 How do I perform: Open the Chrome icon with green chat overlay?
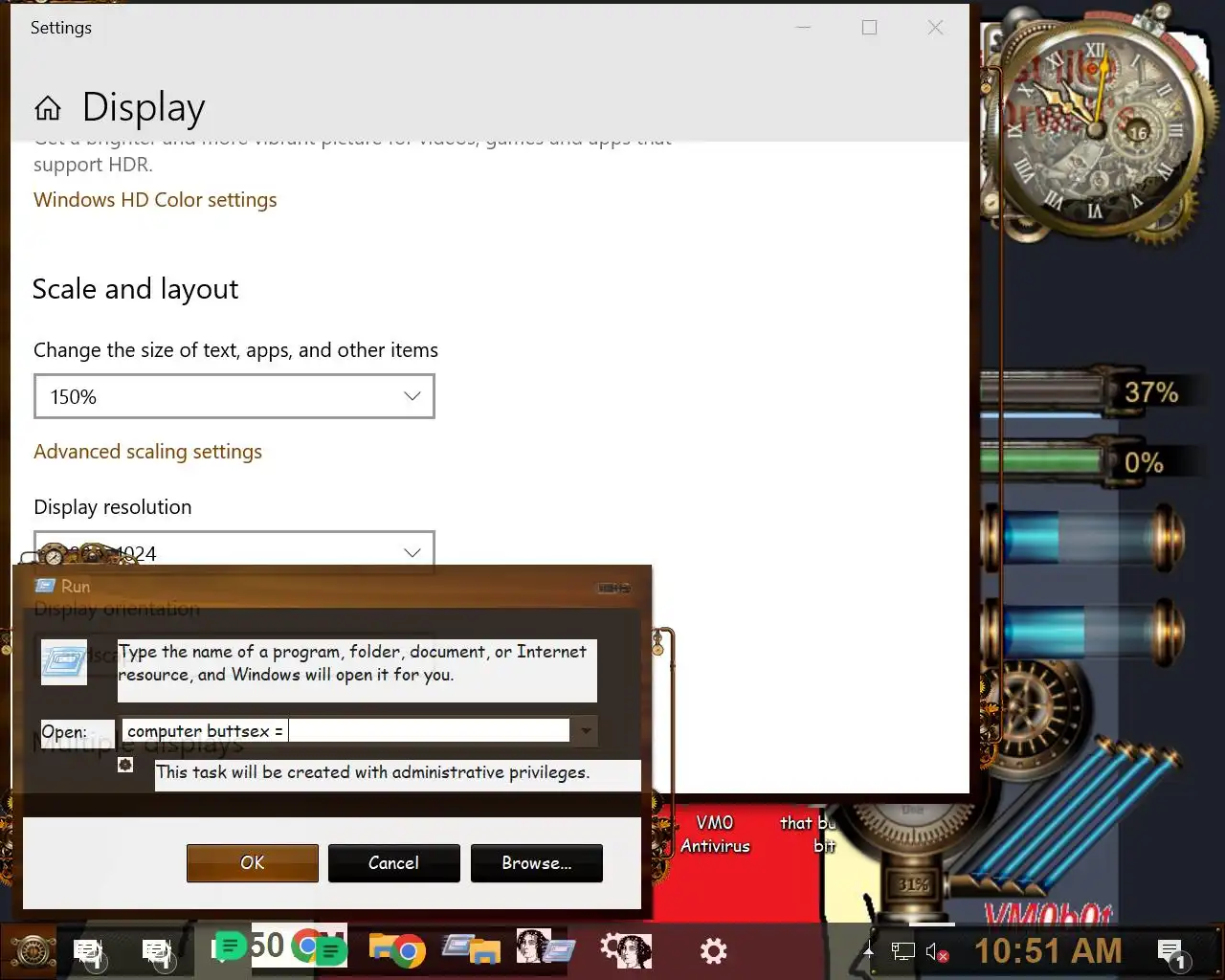coord(319,949)
